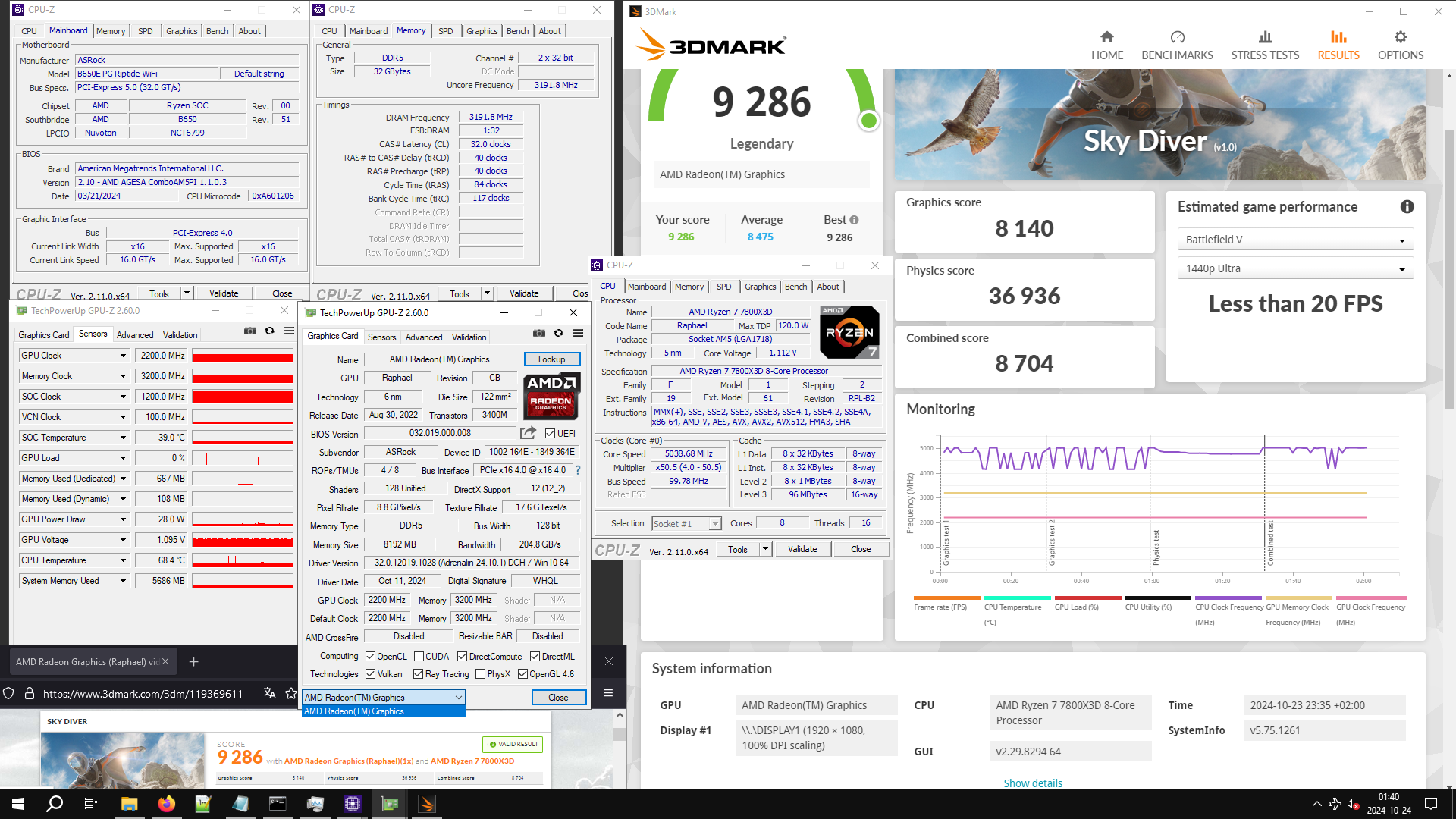
Task: Toggle CUDA checkbox
Action: pyautogui.click(x=419, y=657)
